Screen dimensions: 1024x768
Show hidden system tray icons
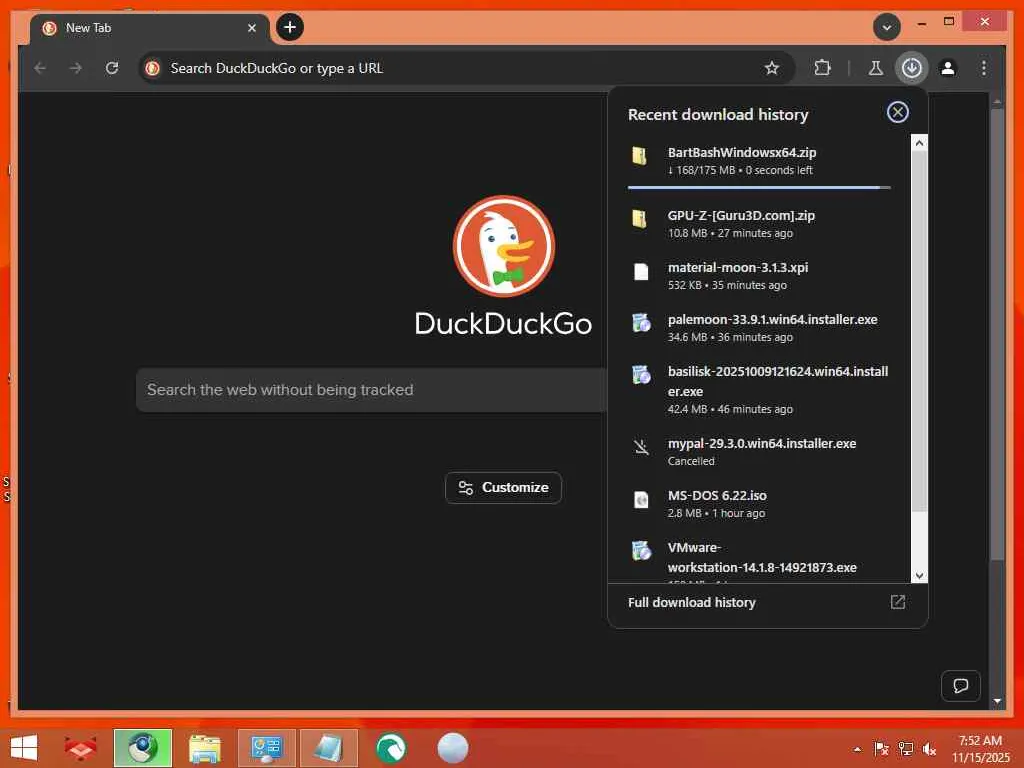pyautogui.click(x=857, y=749)
